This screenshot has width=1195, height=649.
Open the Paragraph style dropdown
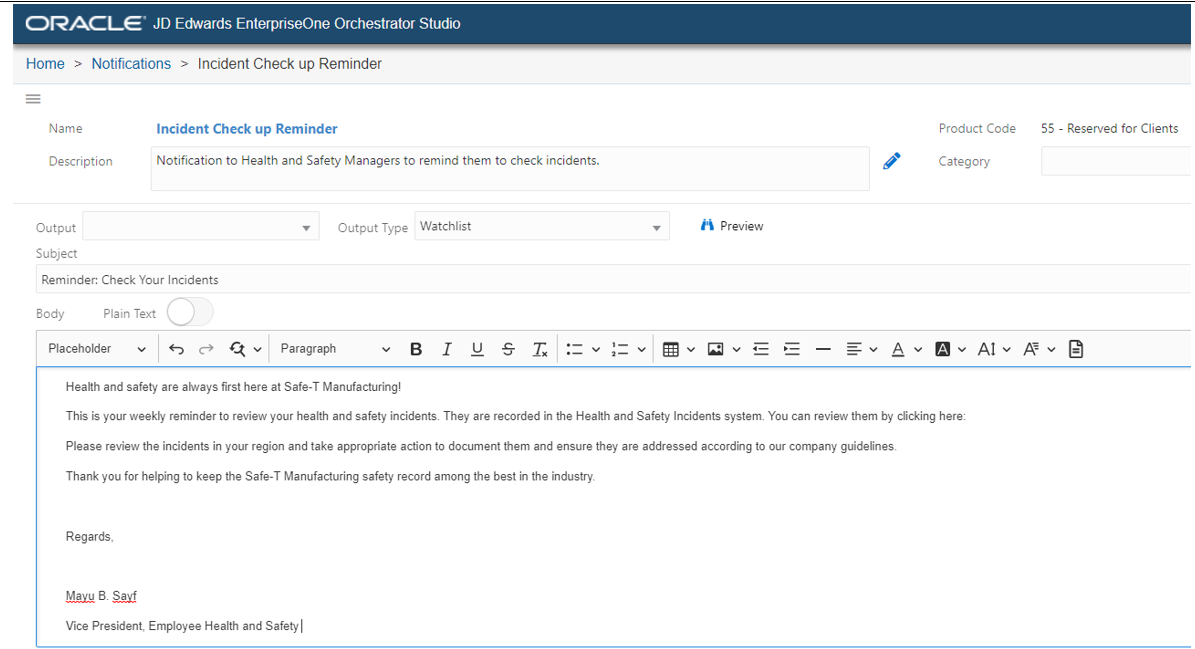point(335,348)
